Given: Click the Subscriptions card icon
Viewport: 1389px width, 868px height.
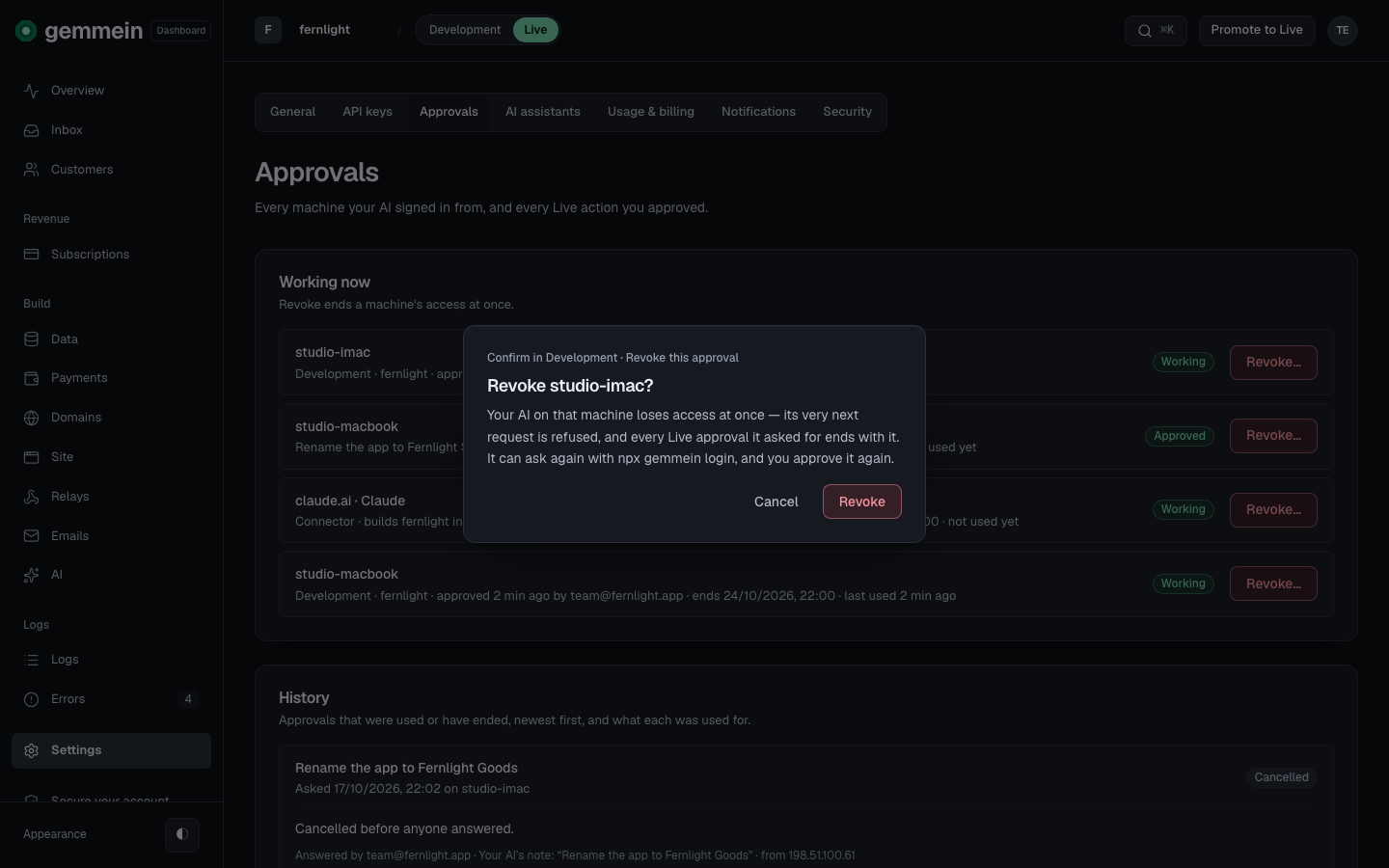Looking at the screenshot, I should click(x=32, y=255).
